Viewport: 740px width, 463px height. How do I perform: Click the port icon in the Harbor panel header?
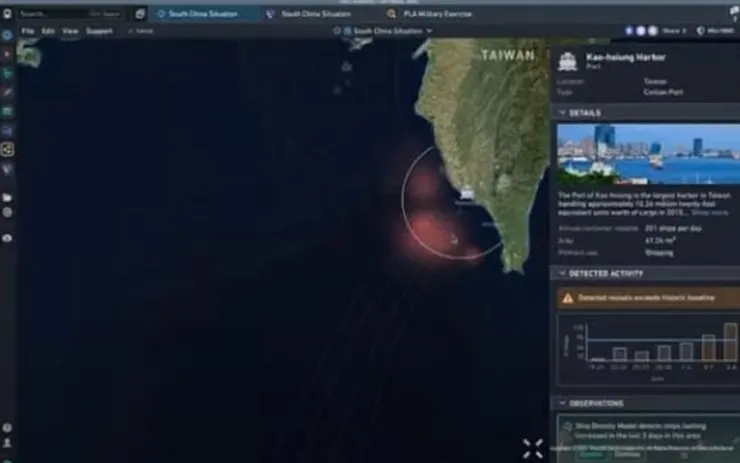[x=567, y=62]
